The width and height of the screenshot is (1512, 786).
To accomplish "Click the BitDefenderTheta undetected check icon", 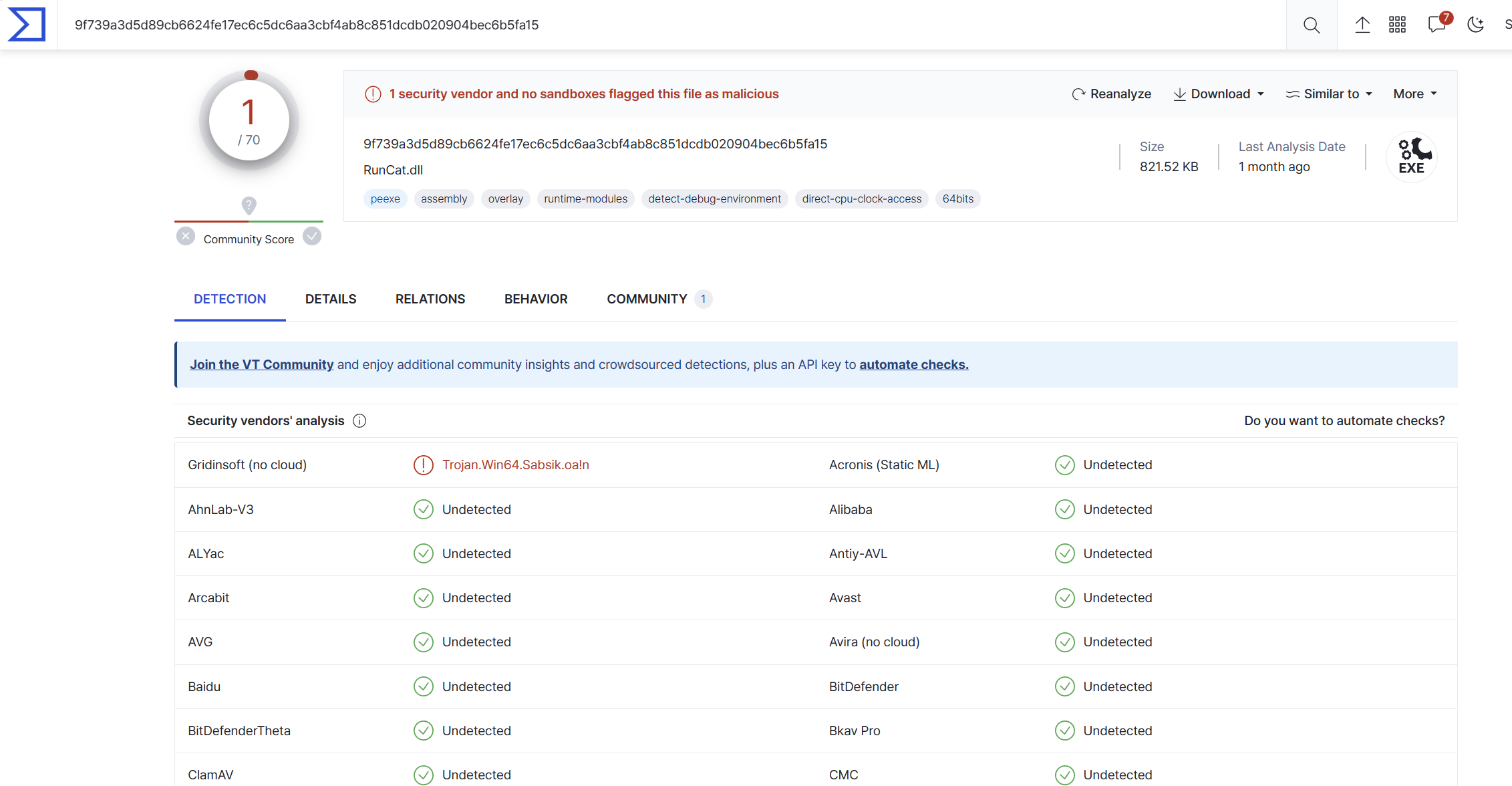I will (x=424, y=731).
